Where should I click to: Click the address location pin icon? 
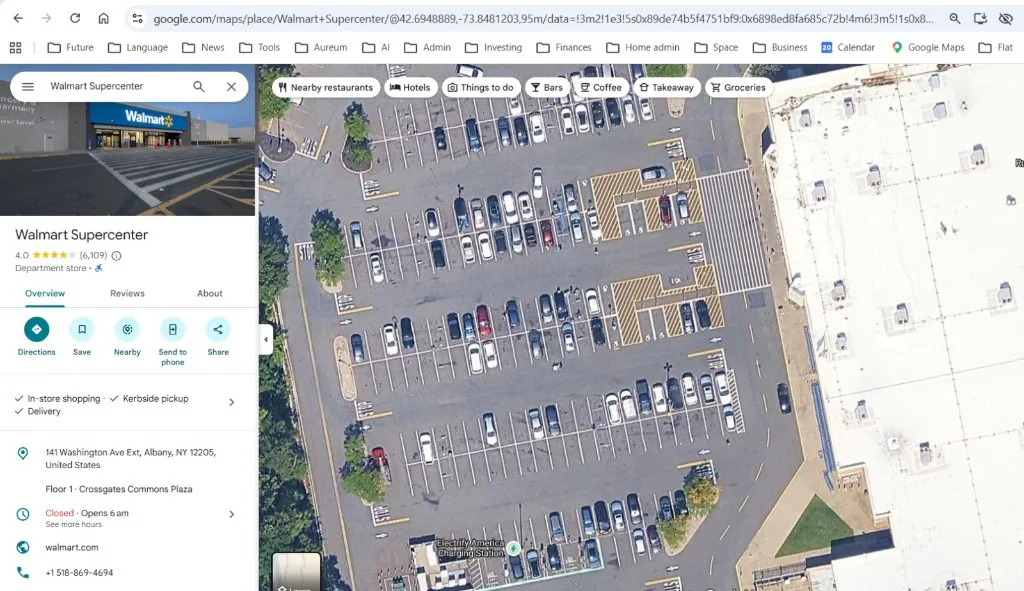[23, 453]
